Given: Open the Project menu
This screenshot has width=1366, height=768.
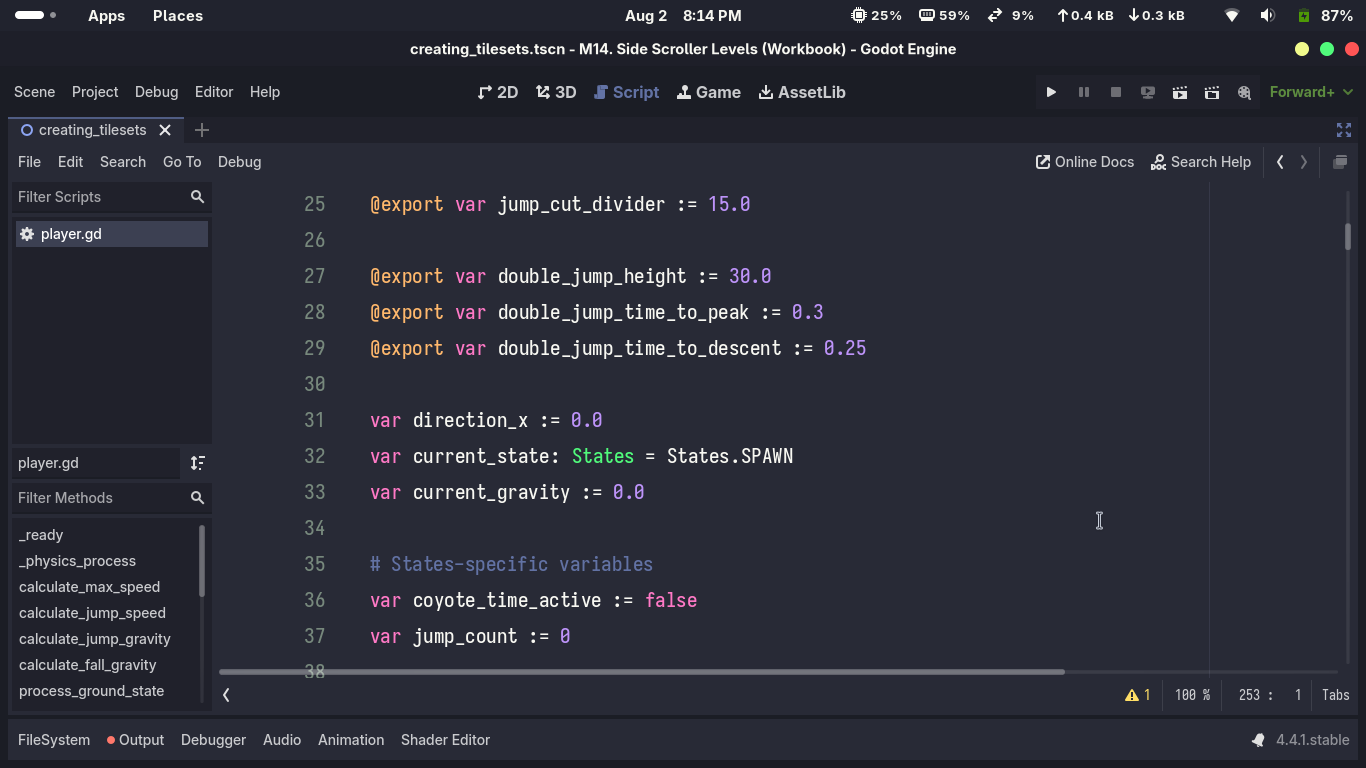Looking at the screenshot, I should 95,92.
